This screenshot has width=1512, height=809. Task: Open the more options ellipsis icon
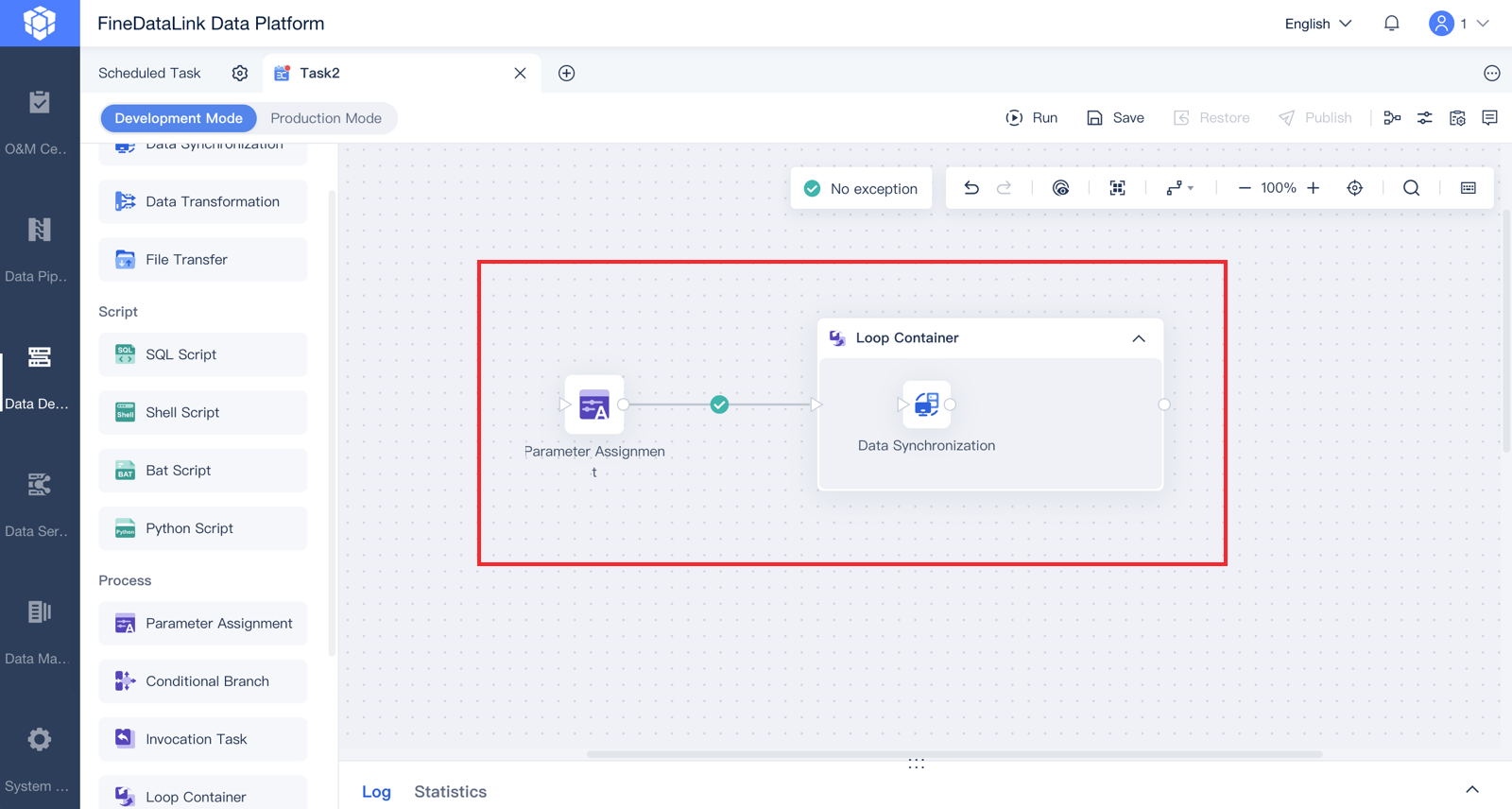click(x=1492, y=73)
